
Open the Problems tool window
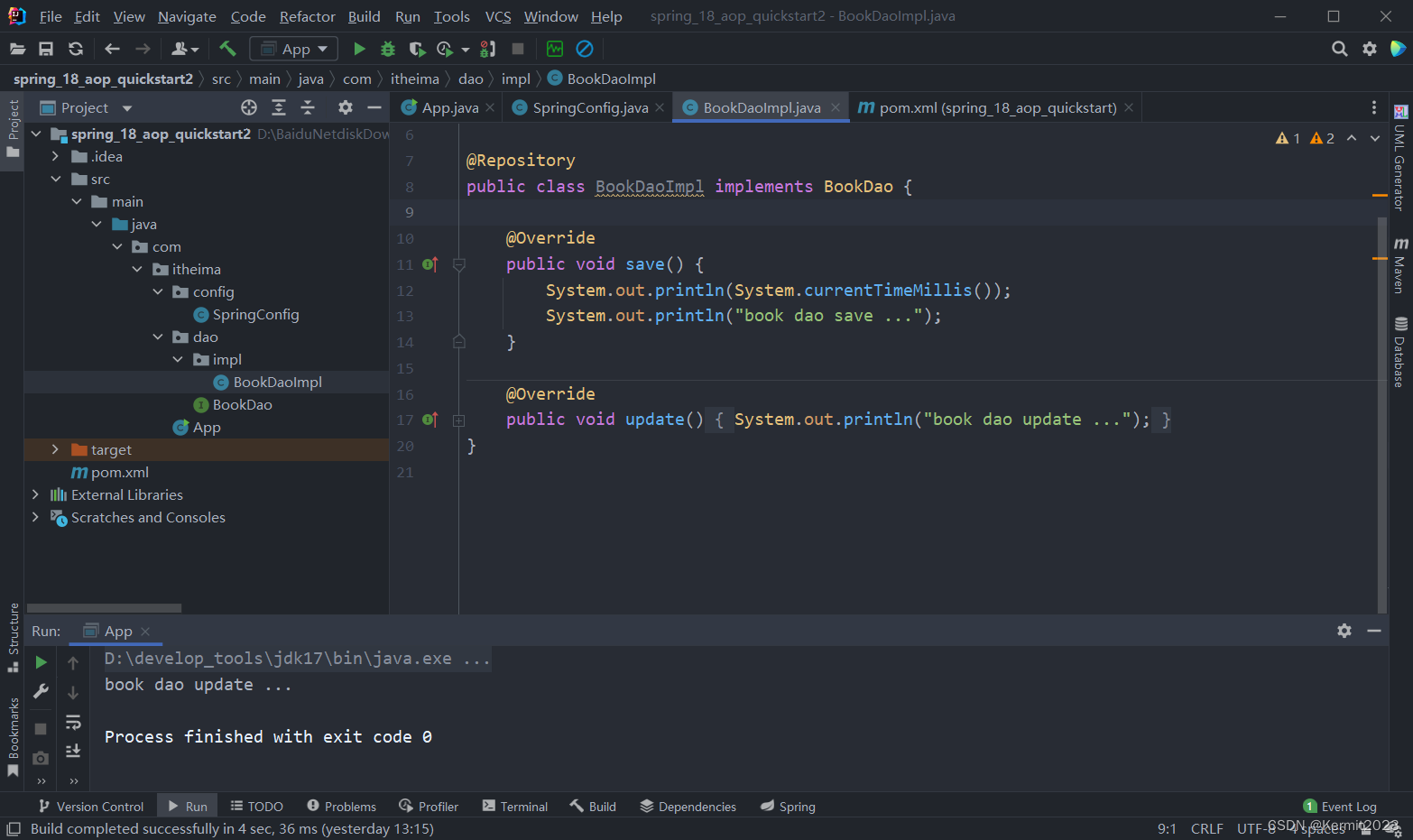click(341, 807)
